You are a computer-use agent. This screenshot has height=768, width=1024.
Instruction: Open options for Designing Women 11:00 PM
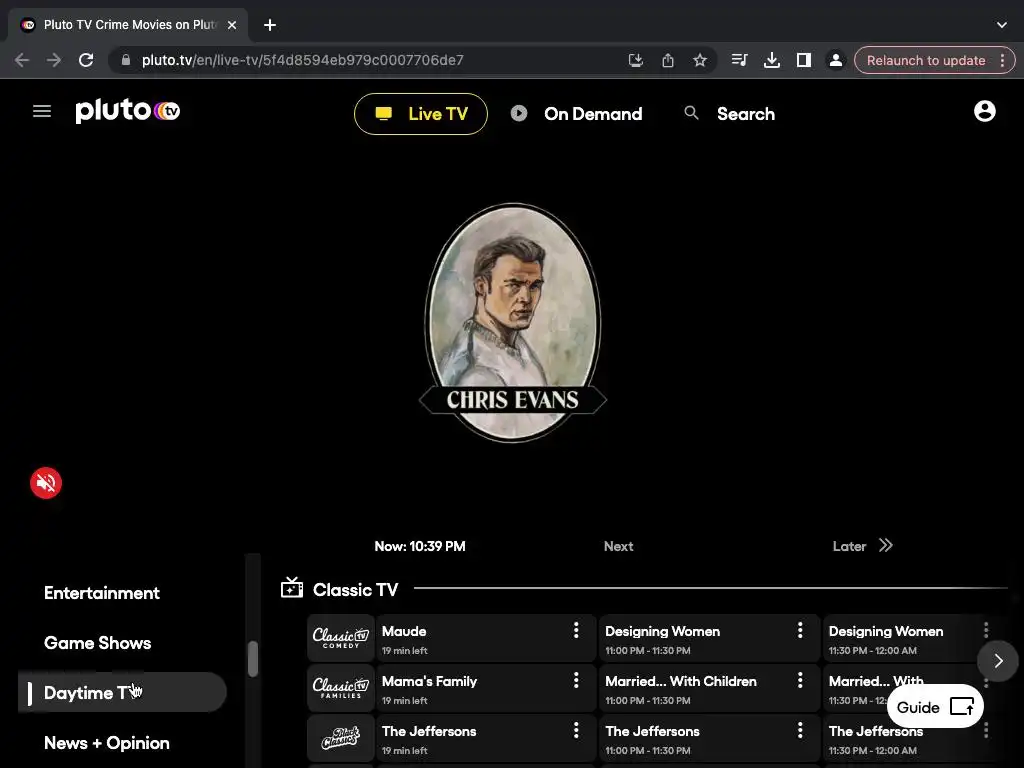click(800, 630)
